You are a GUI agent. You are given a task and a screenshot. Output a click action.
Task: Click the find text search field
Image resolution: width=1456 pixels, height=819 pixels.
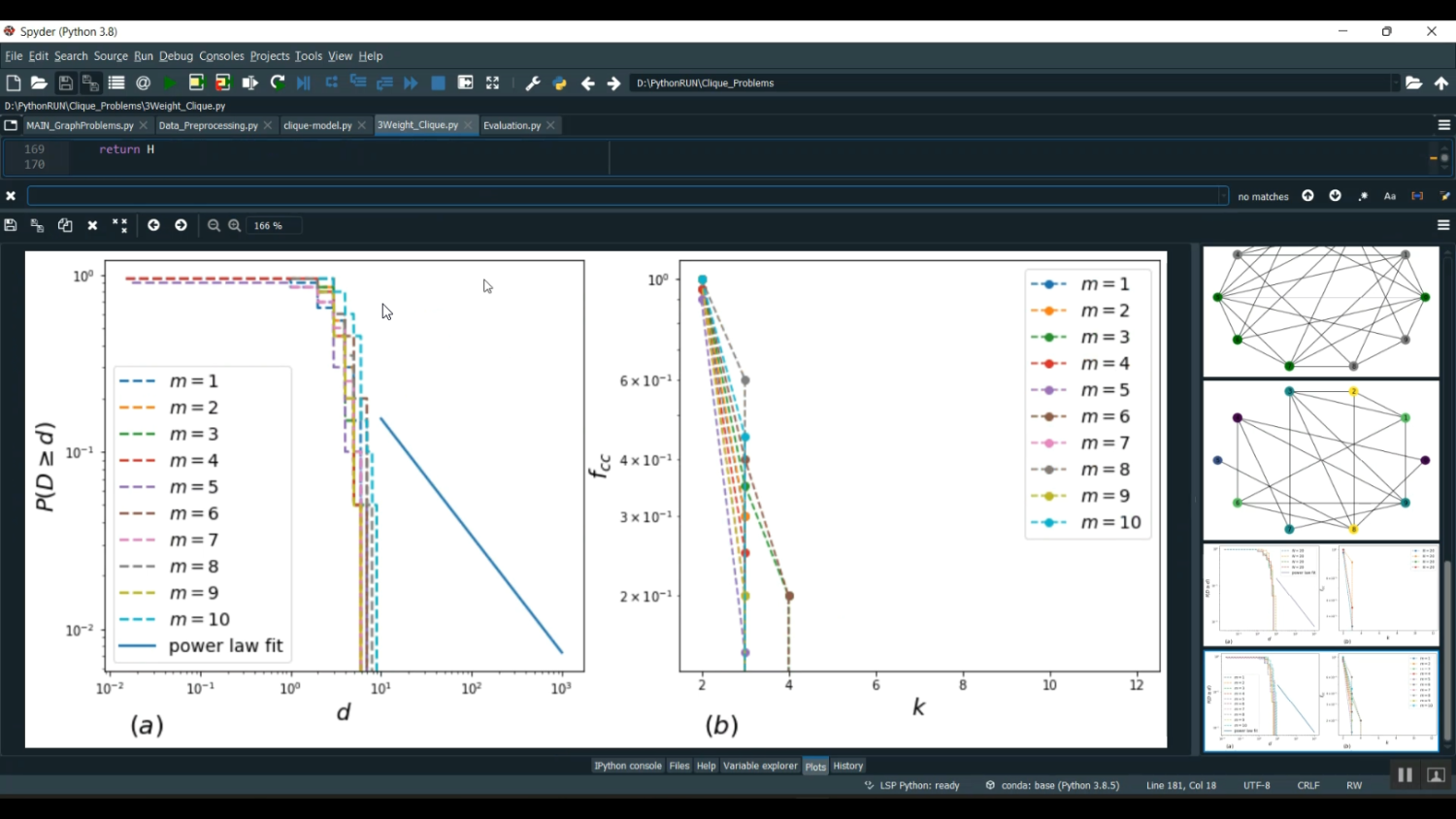(x=627, y=196)
